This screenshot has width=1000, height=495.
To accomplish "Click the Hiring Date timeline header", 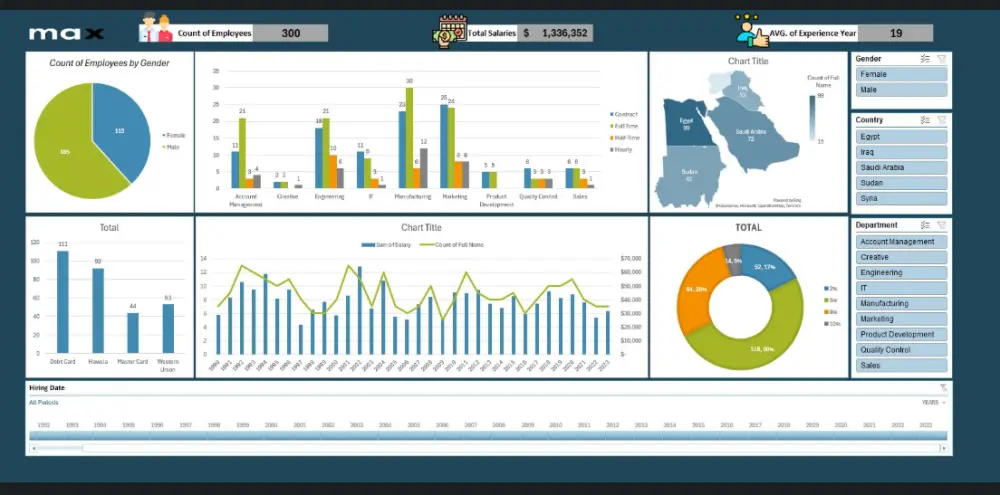I will click(47, 388).
